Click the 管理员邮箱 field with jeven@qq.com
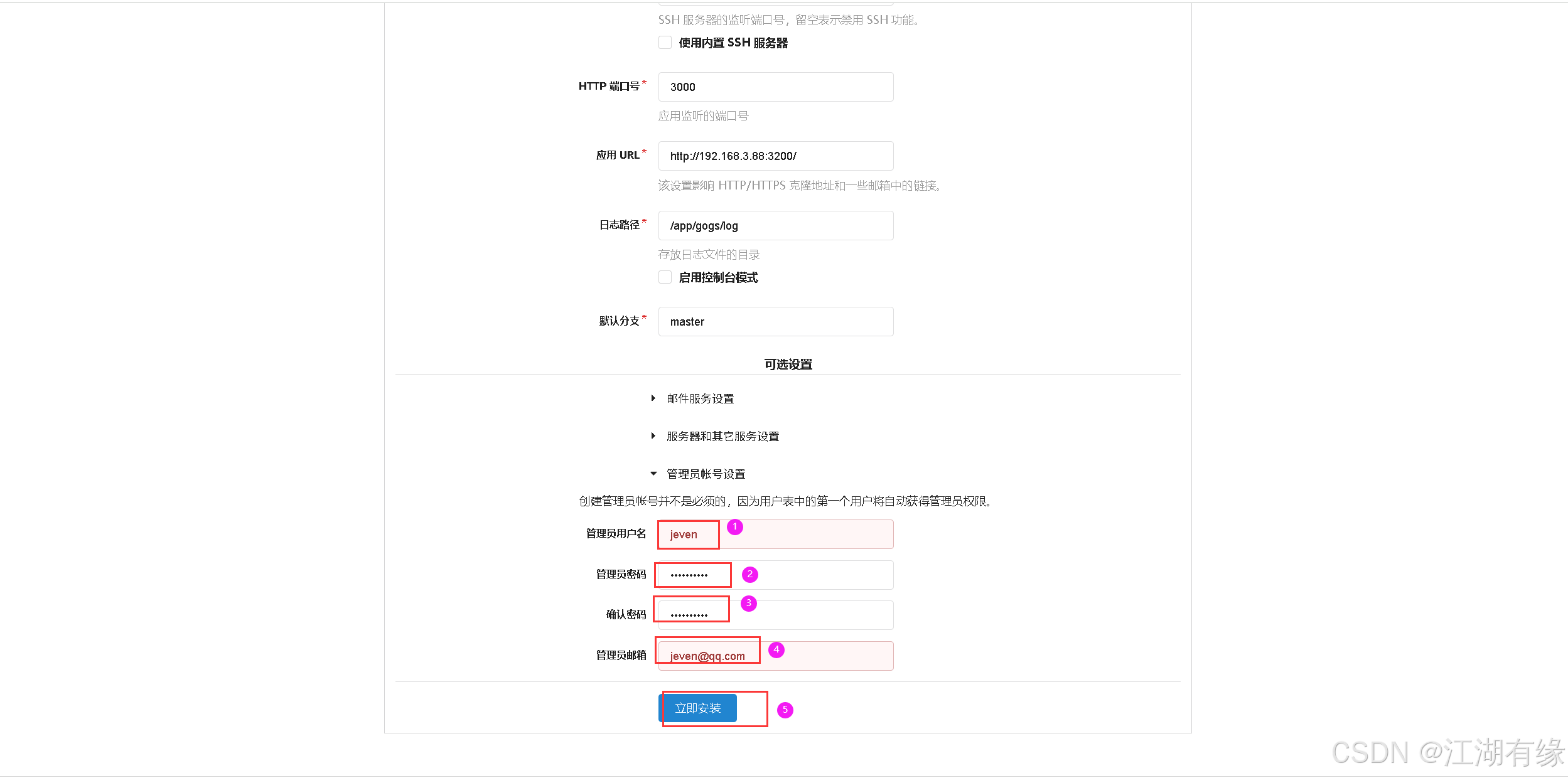 pyautogui.click(x=776, y=656)
